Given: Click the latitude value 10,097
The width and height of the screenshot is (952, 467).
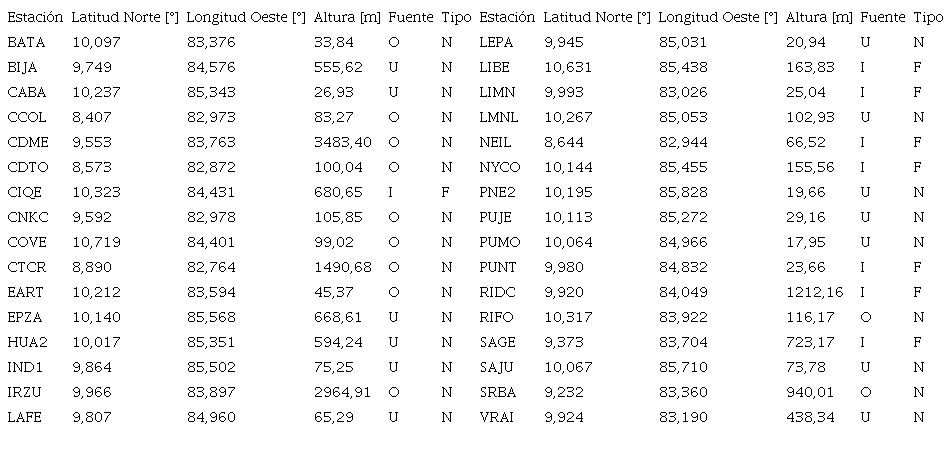Looking at the screenshot, I should tap(93, 42).
